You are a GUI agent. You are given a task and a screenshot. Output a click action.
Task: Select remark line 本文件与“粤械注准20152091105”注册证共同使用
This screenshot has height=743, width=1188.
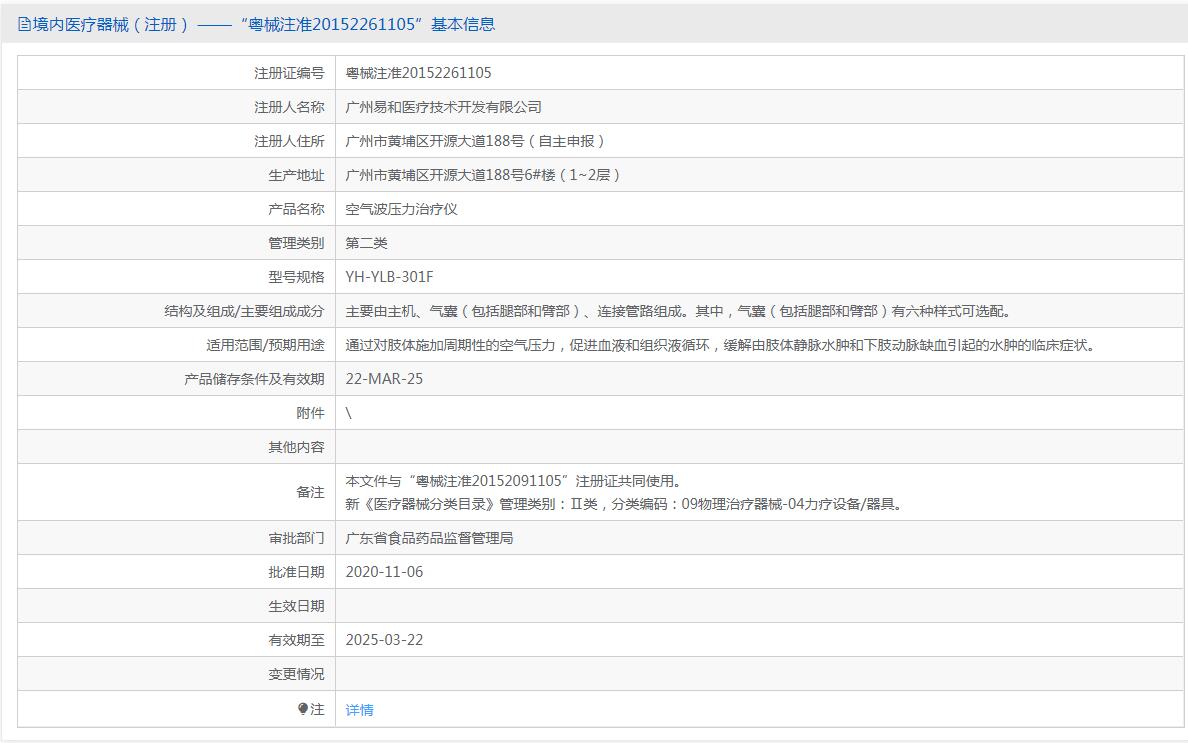point(513,481)
